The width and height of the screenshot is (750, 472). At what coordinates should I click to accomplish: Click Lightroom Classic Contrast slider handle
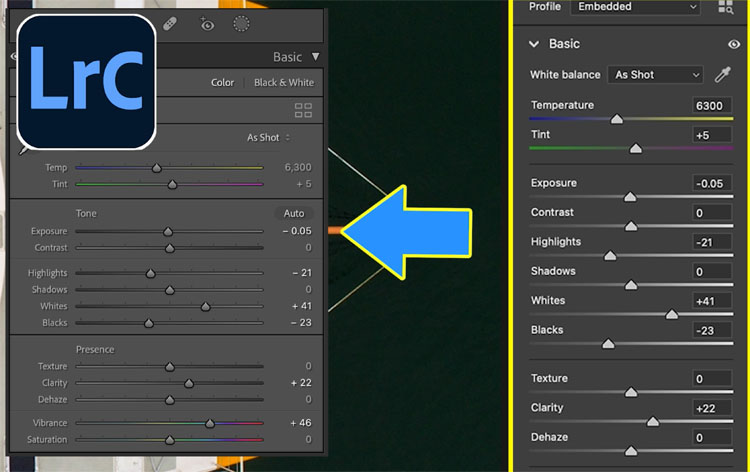tap(169, 248)
